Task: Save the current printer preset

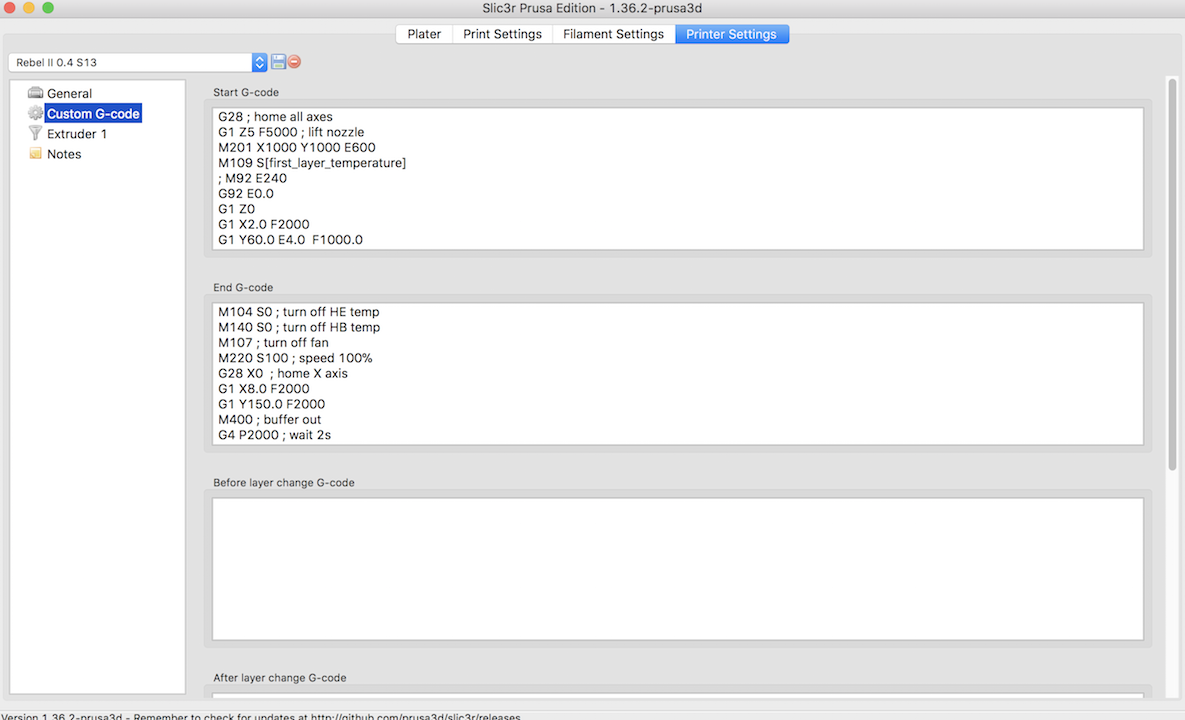Action: [x=278, y=62]
